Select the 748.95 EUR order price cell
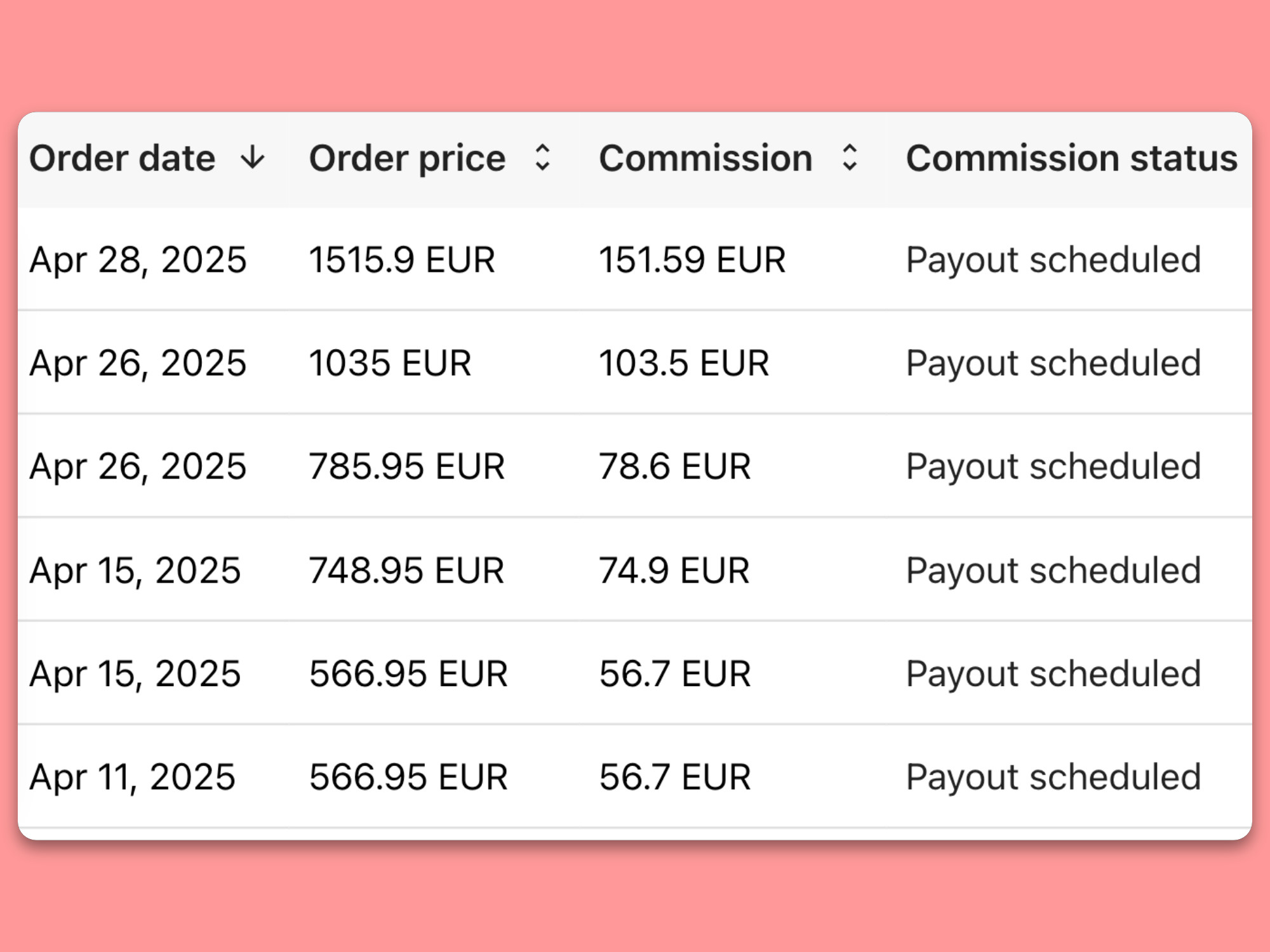This screenshot has height=952, width=1270. pos(406,571)
